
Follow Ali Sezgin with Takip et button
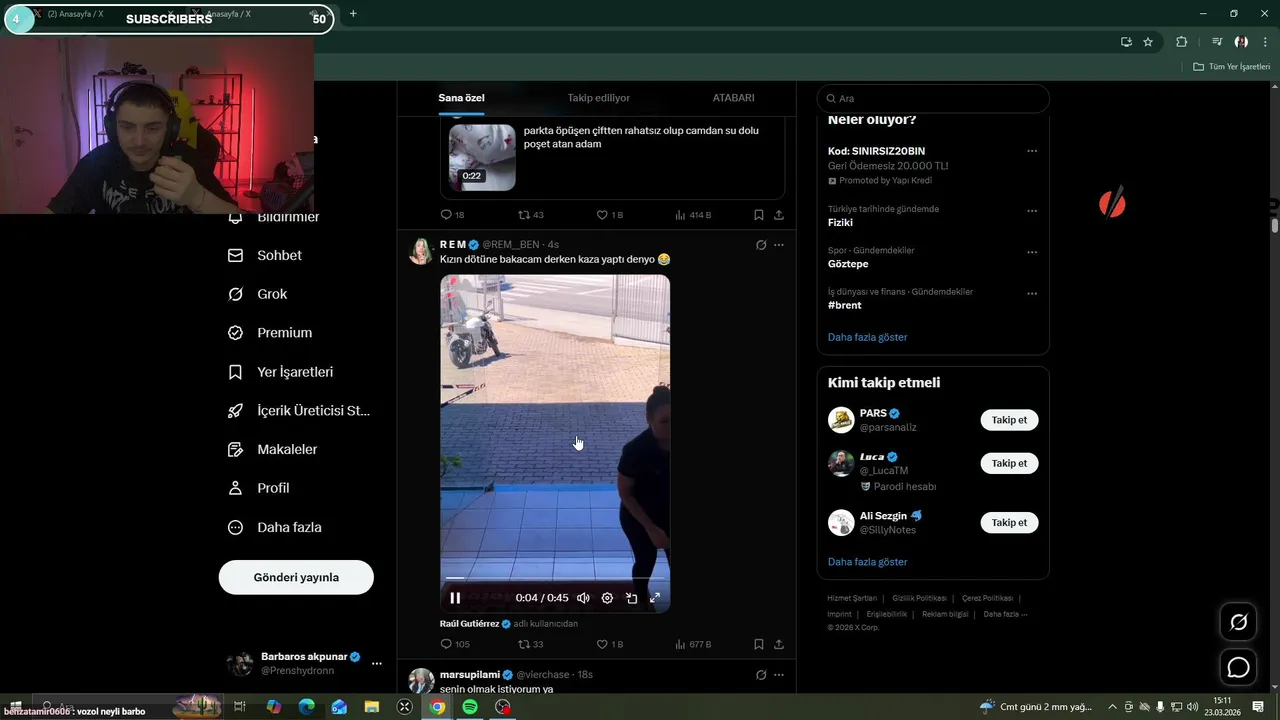(1009, 523)
